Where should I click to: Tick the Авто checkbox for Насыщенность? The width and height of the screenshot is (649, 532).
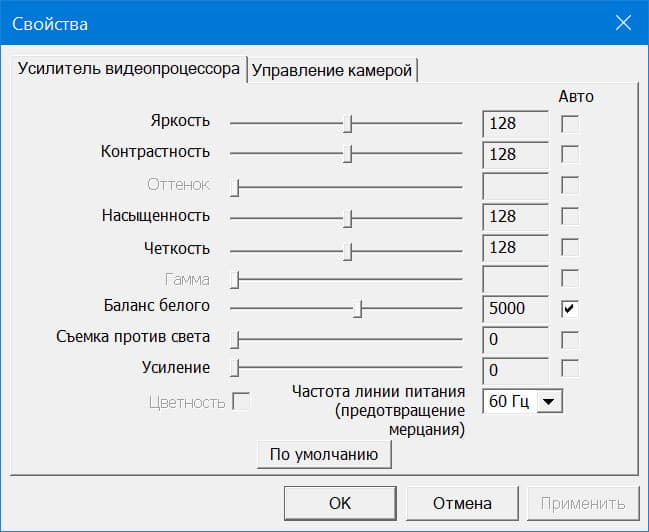[570, 216]
